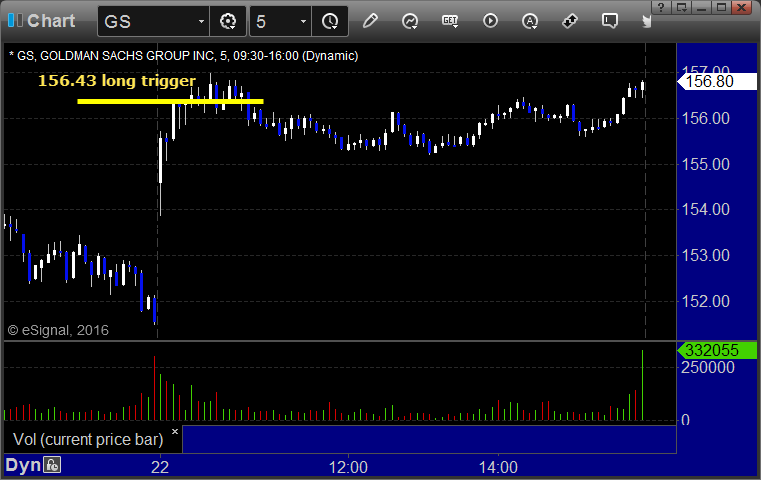The image size is (761, 480).
Task: Maximize the chart window
Action: pos(722,7)
